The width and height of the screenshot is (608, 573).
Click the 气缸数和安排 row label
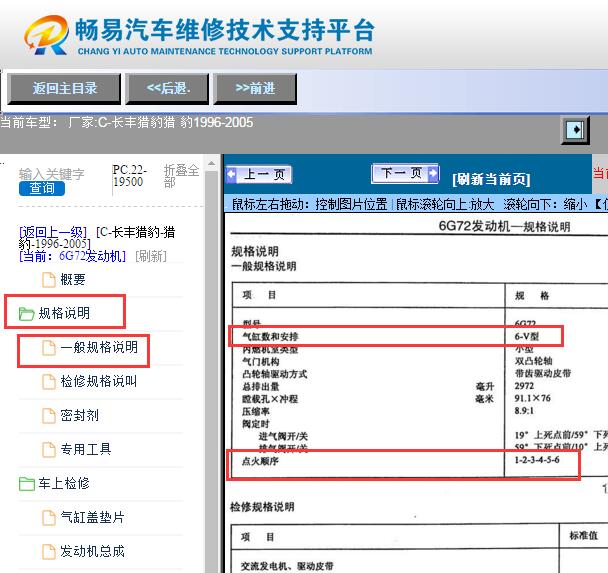coord(271,337)
